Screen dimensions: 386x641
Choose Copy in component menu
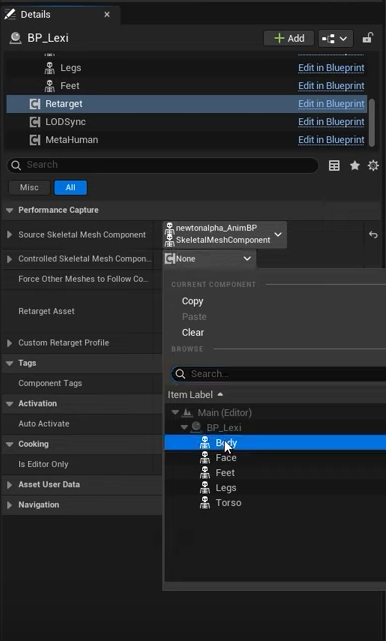pos(193,301)
